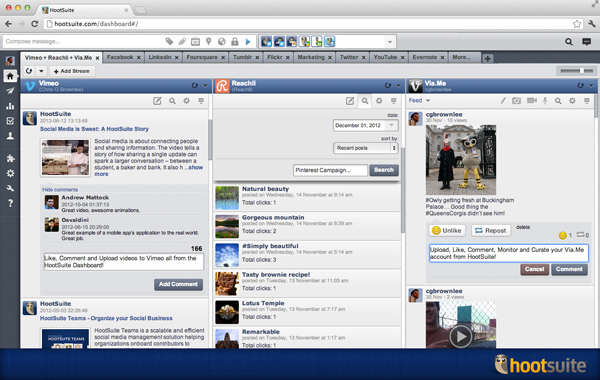Click Cancel on Via.Me comment
This screenshot has height=380, width=600.
click(x=534, y=269)
